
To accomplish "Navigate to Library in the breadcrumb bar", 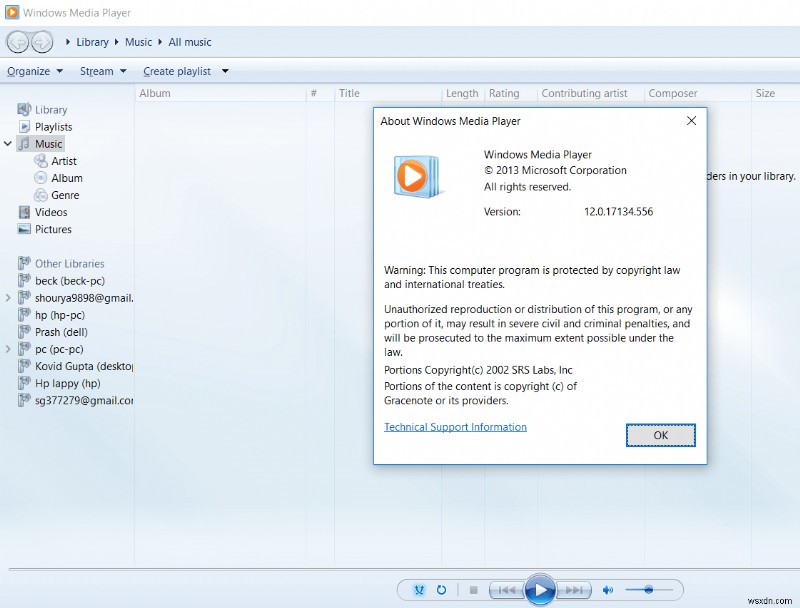I will [x=92, y=42].
